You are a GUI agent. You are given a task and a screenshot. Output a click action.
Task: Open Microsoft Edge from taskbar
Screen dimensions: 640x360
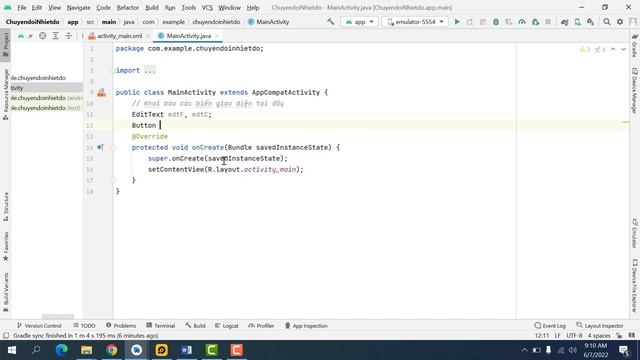click(61, 350)
